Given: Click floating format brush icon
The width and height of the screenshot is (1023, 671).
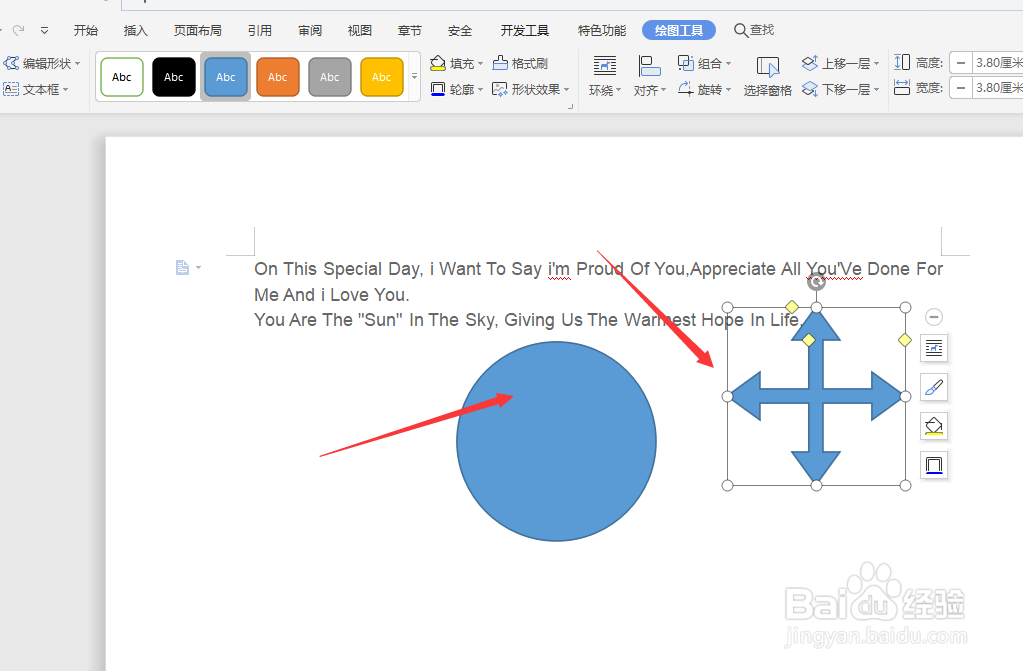Looking at the screenshot, I should [x=934, y=387].
